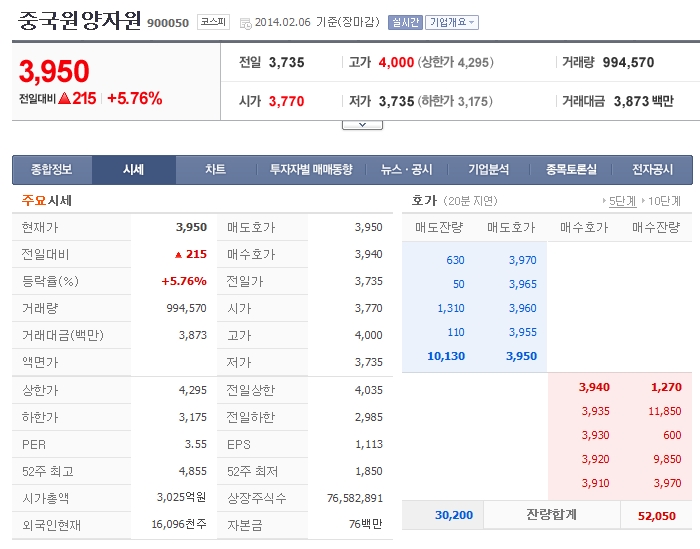Switch to the 종합정보 tab
This screenshot has height=549, width=700.
point(52,170)
